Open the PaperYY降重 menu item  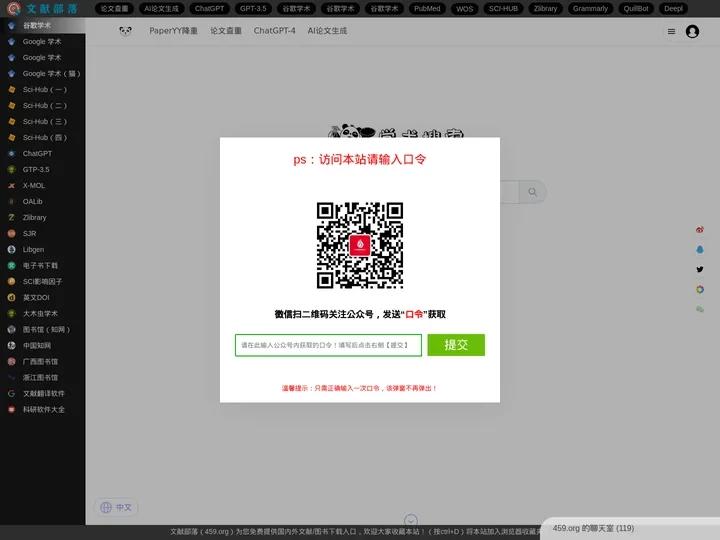[173, 31]
